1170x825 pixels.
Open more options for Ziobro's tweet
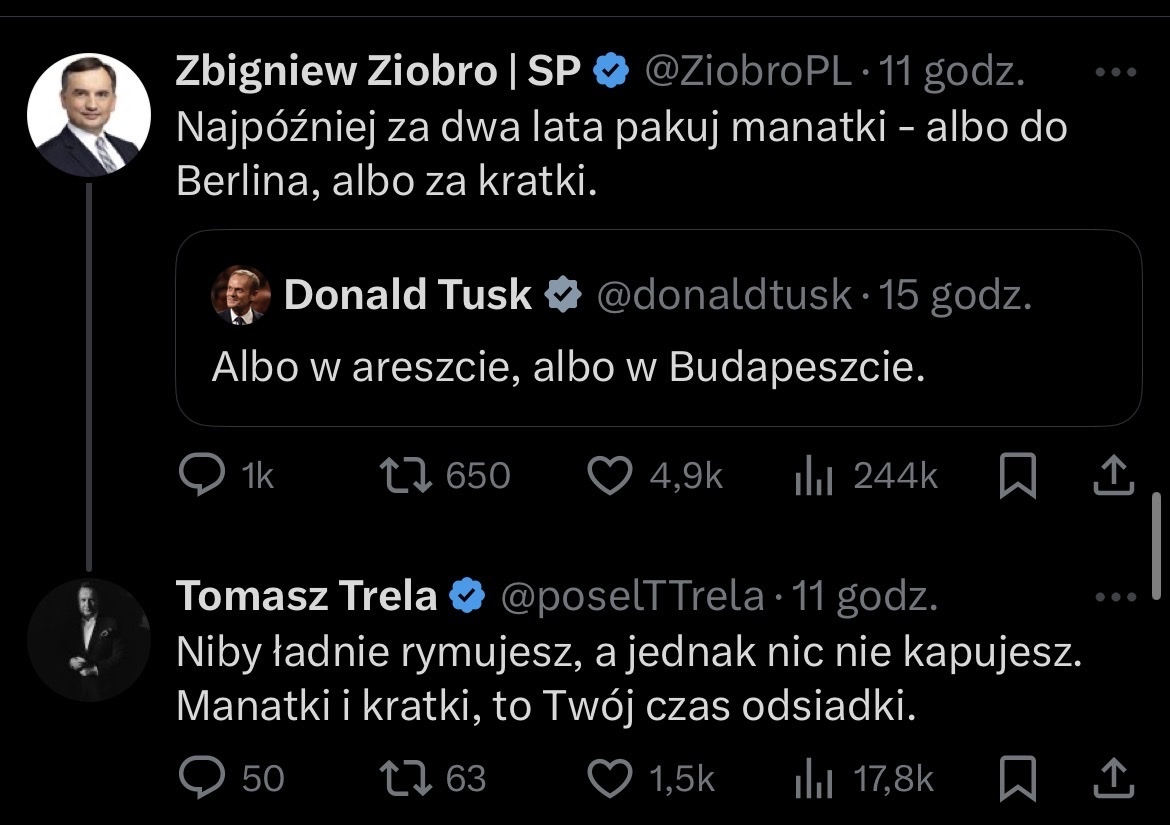1116,72
